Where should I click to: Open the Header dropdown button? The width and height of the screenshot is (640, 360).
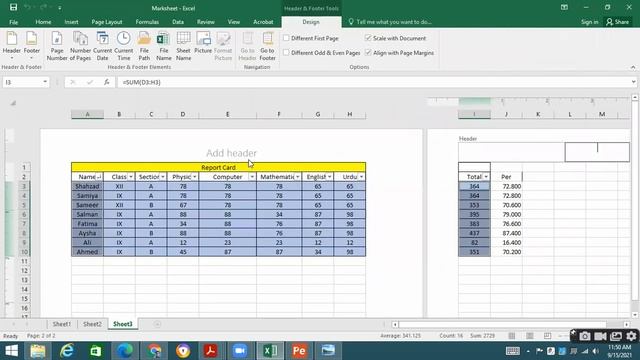point(11,46)
